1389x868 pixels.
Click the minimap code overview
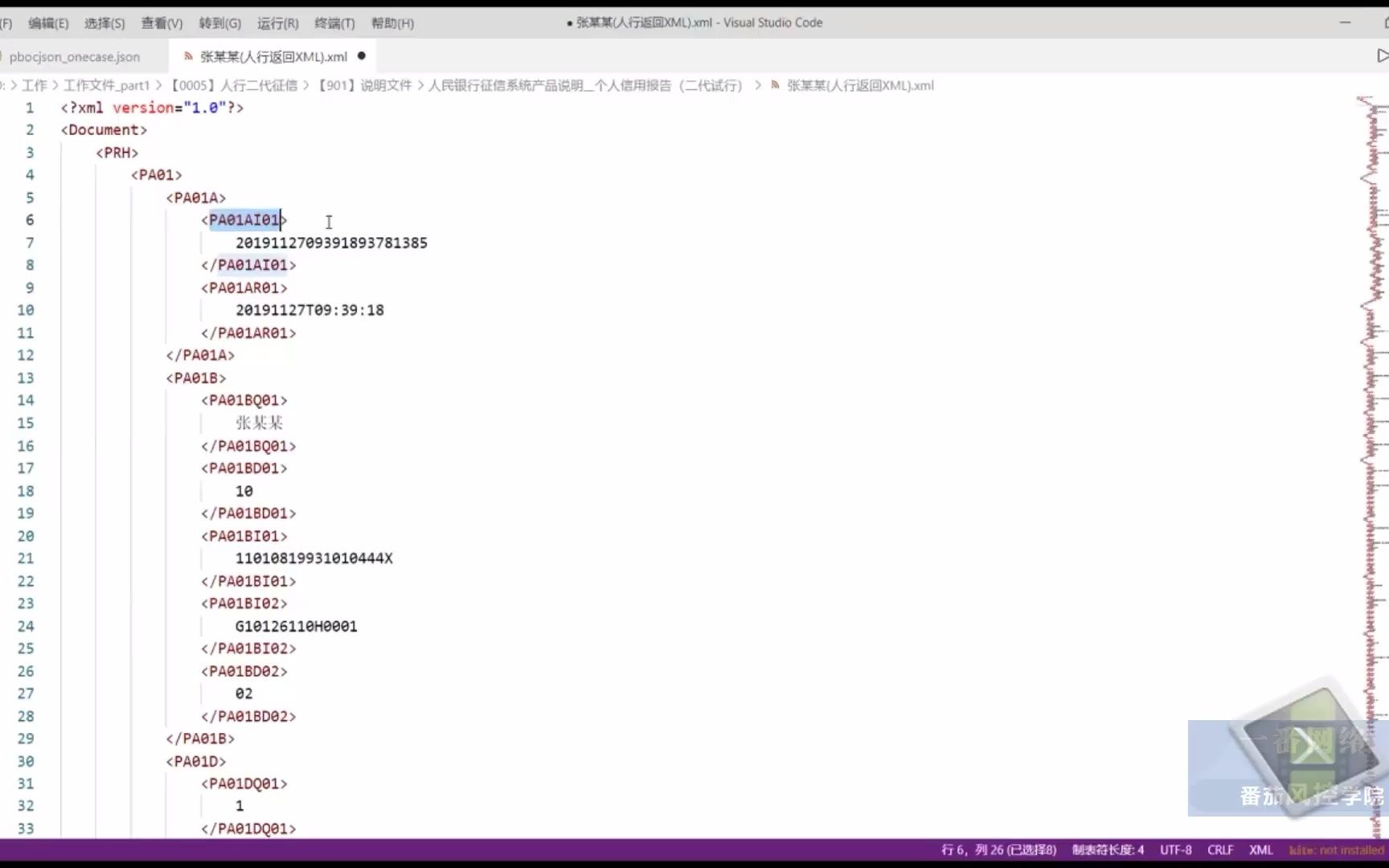click(x=1372, y=466)
